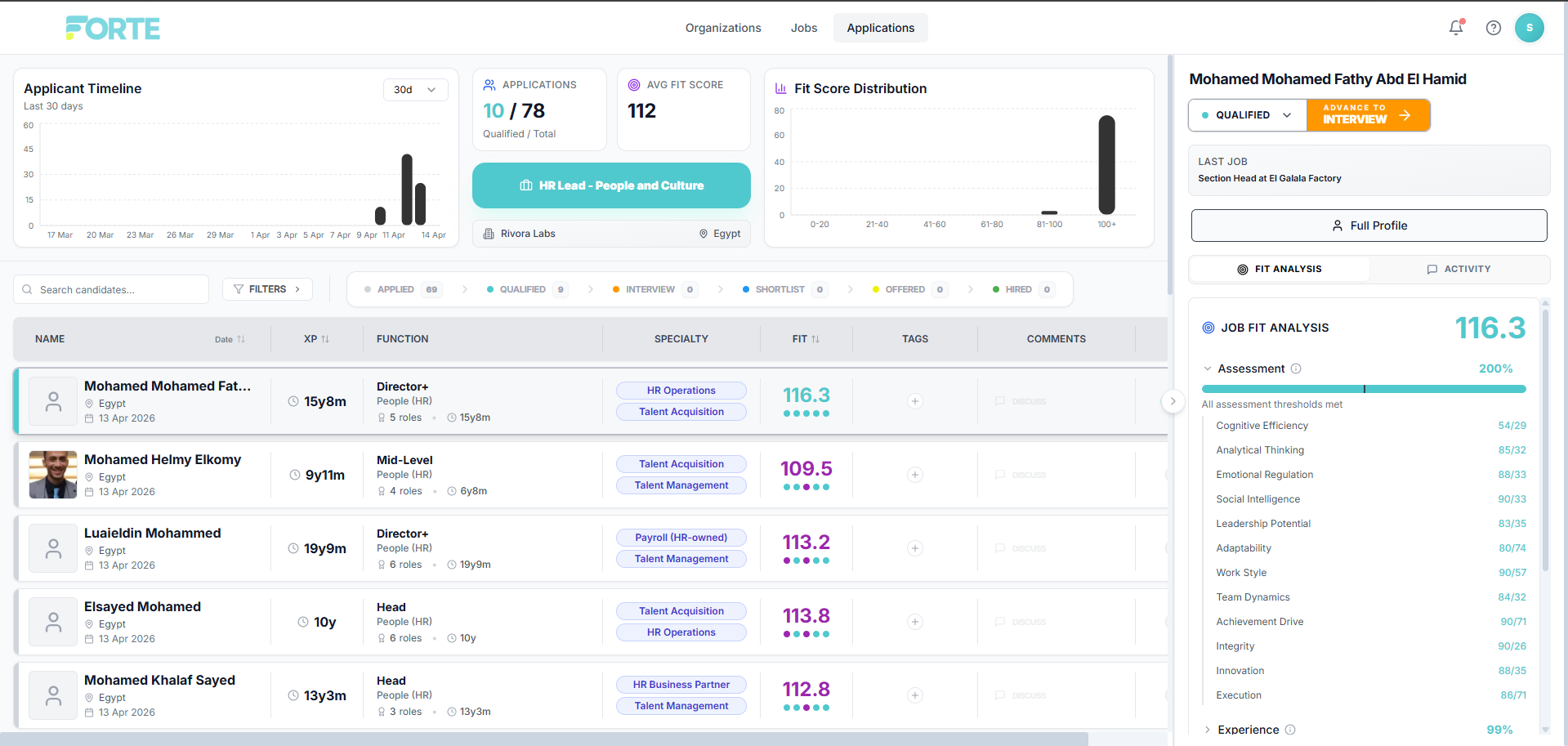Sort candidates by Date column arrows
This screenshot has width=1568, height=746.
241,339
